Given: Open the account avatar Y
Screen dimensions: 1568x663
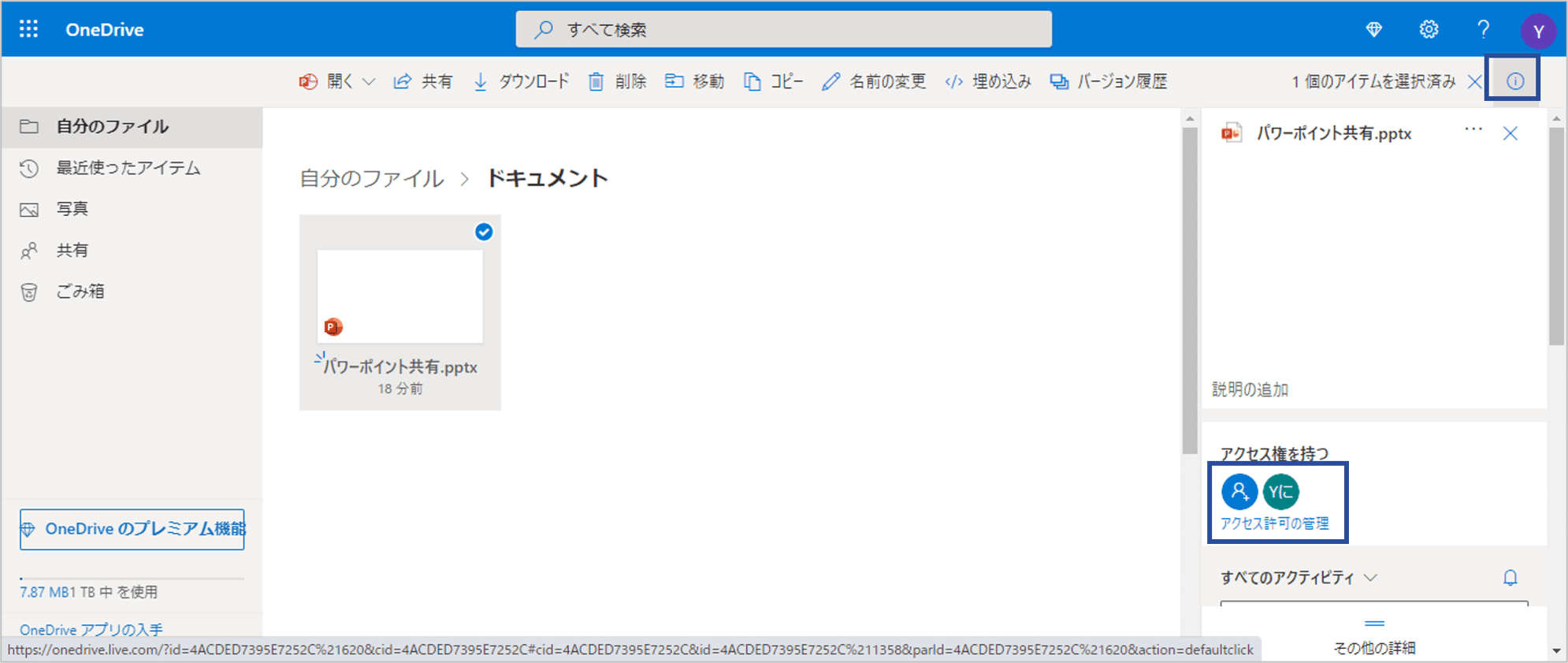Looking at the screenshot, I should coord(1537,32).
